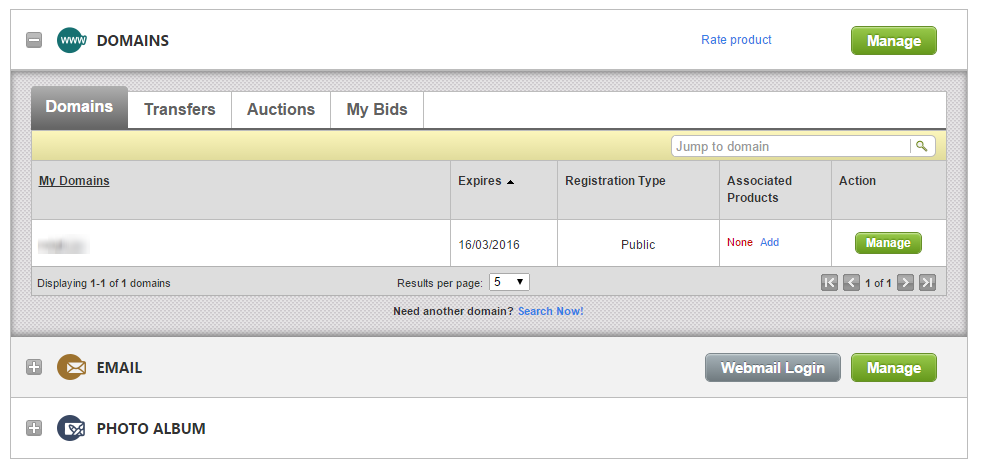This screenshot has height=470, width=981.
Task: Open the Auctions tab
Action: [x=281, y=110]
